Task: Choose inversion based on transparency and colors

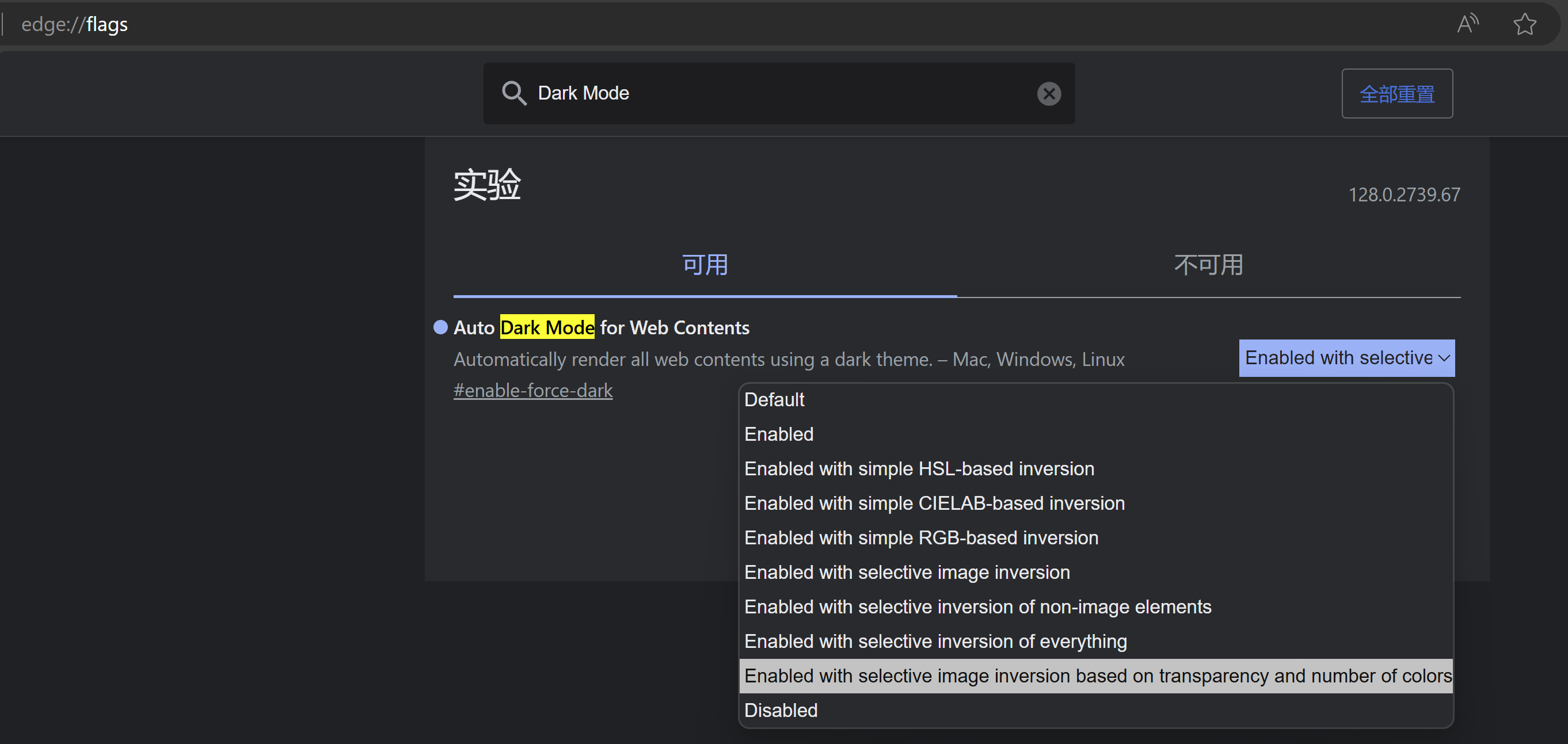Action: click(1095, 676)
